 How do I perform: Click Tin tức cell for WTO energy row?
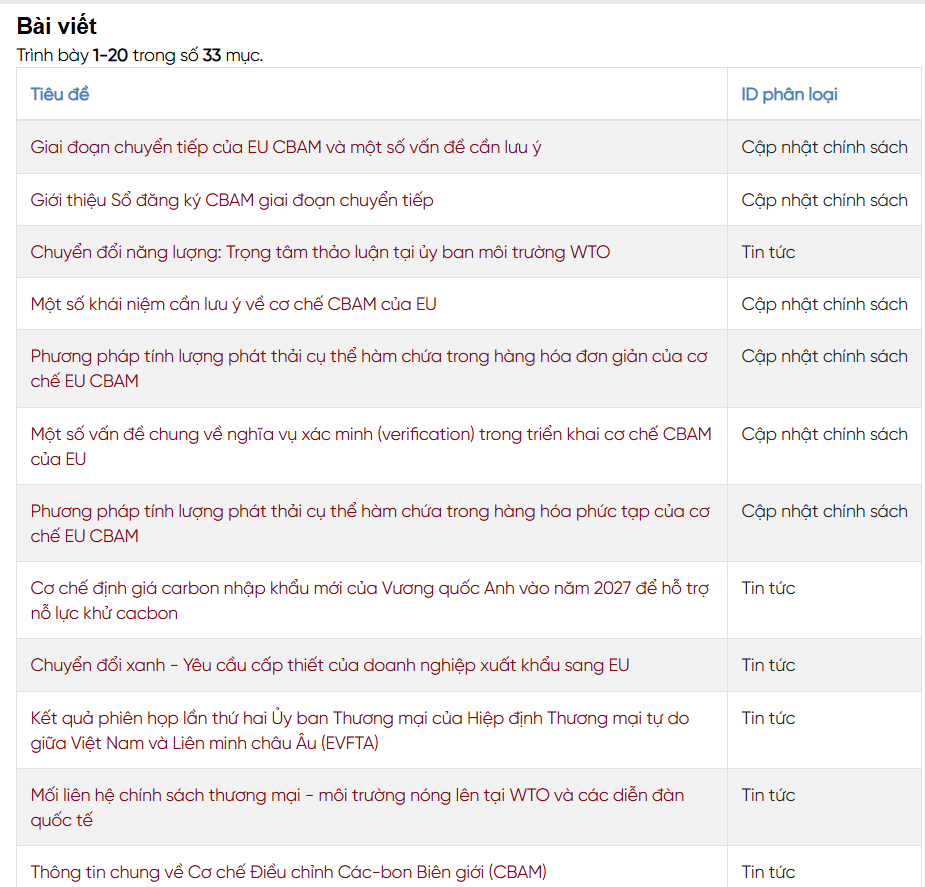point(768,252)
